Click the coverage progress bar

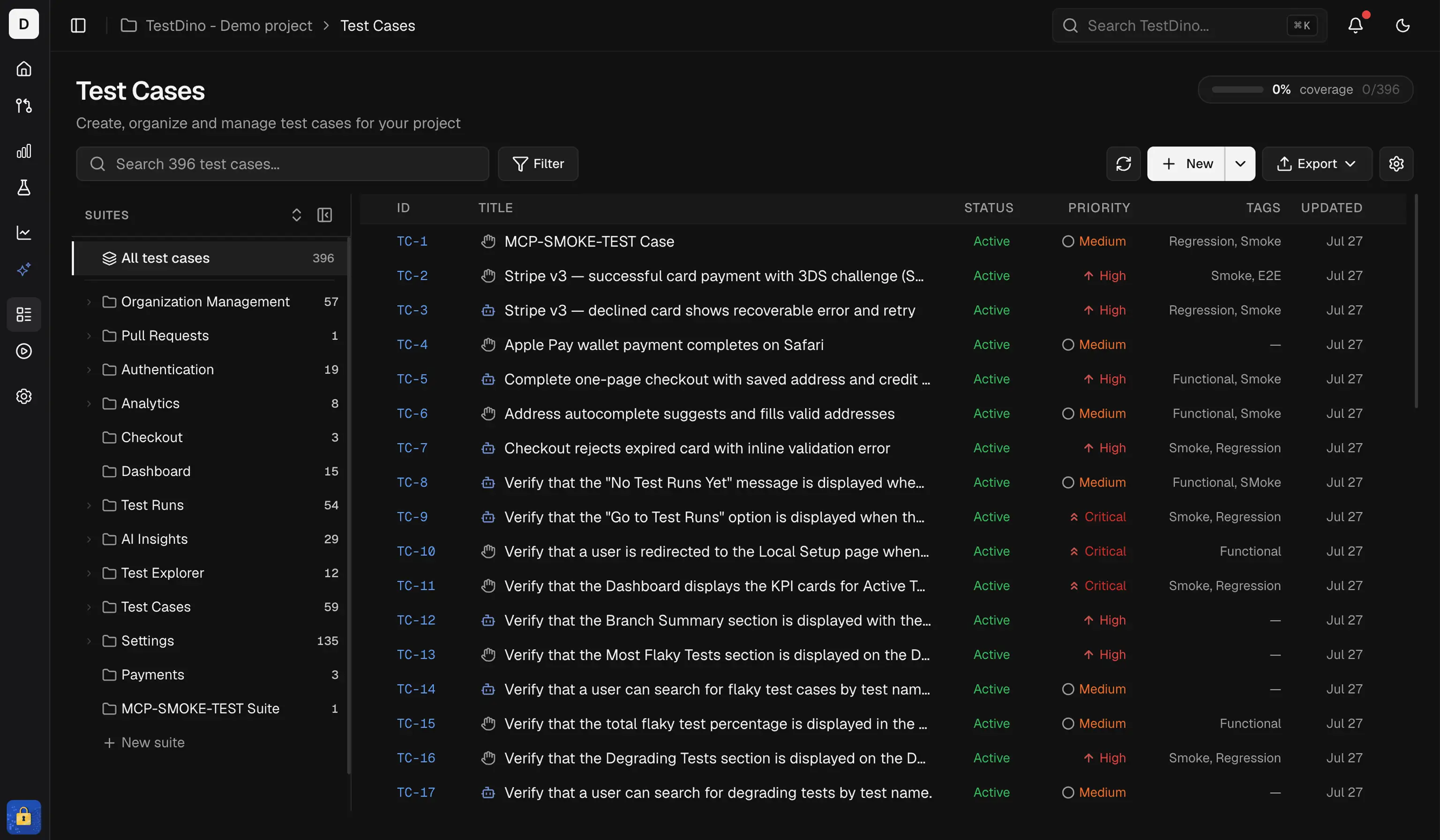[1237, 90]
